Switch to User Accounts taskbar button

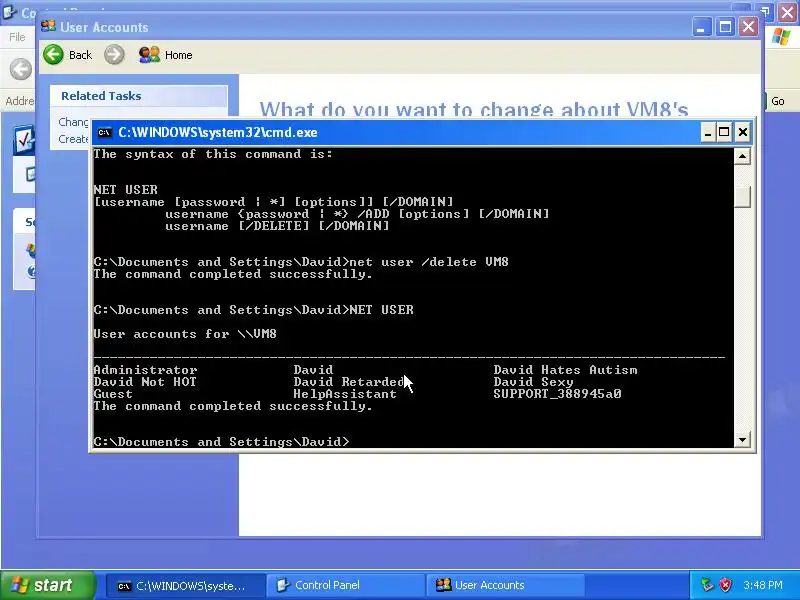coord(506,586)
